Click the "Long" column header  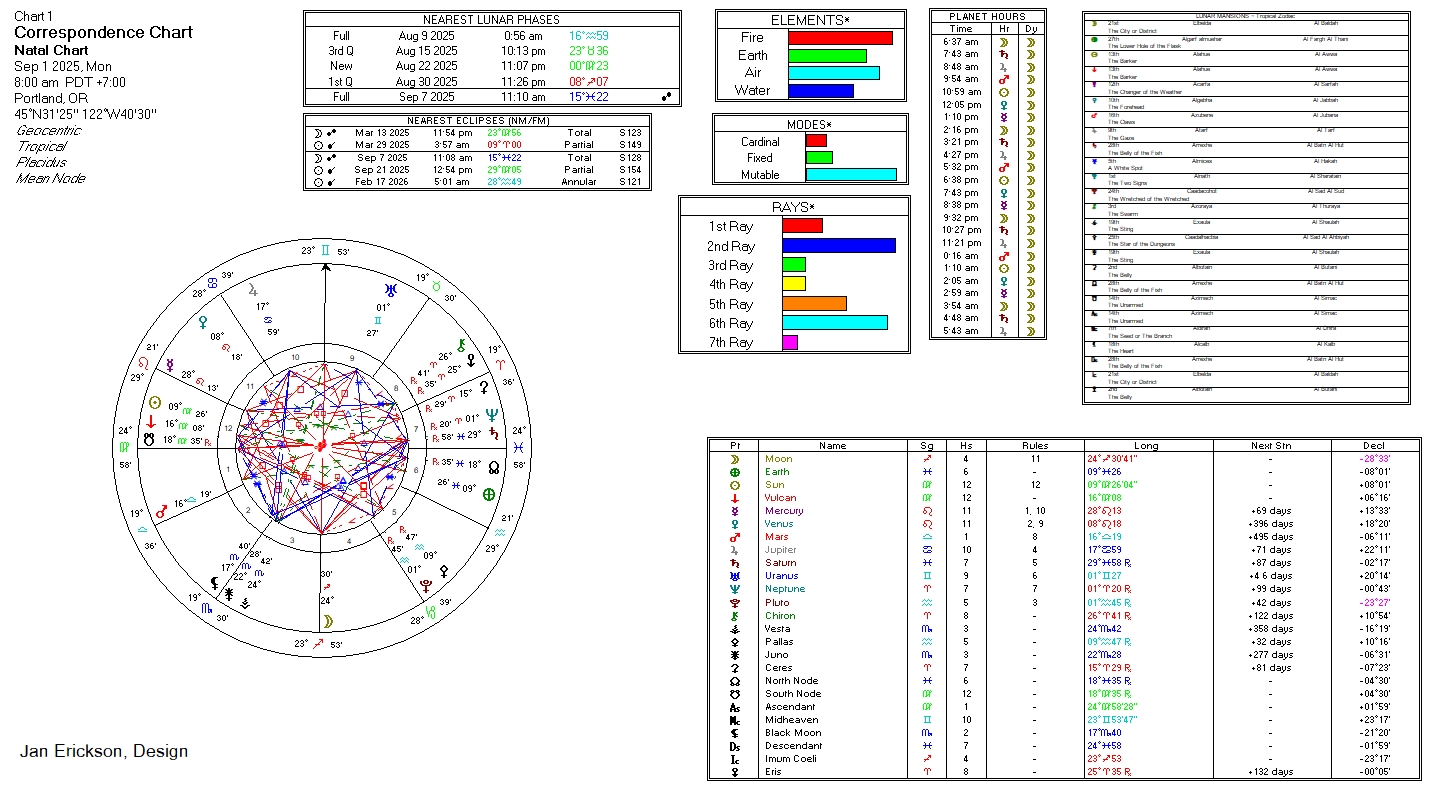(x=1147, y=446)
